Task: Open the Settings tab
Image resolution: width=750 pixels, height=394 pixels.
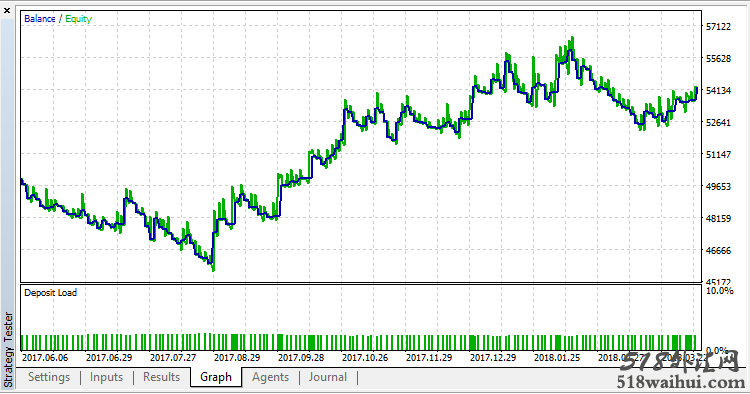Action: tap(49, 377)
